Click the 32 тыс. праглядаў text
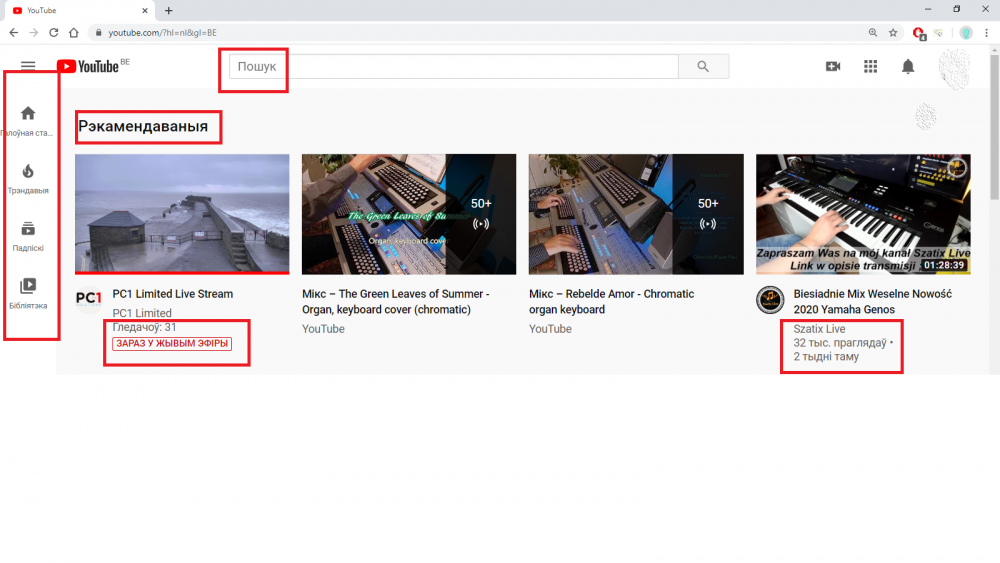This screenshot has width=1000, height=563. pos(840,343)
